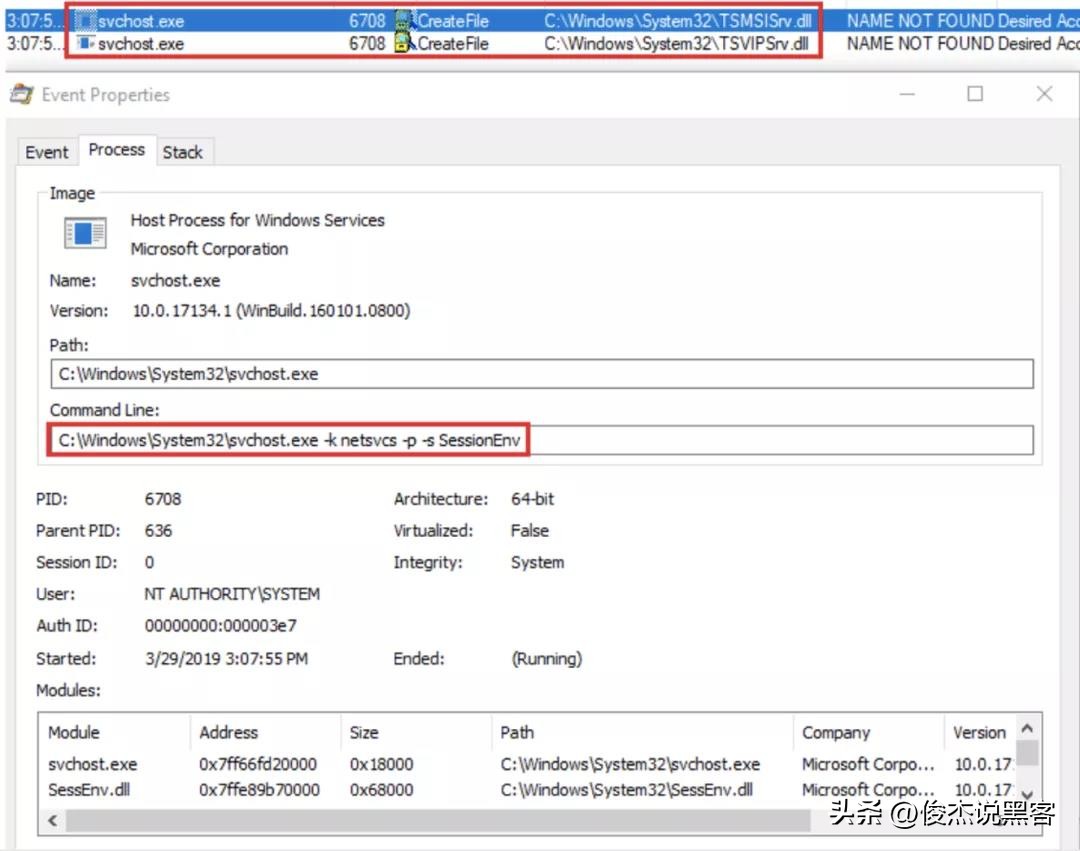Click the Host Process image icon
Image resolution: width=1080 pixels, height=851 pixels.
pos(85,234)
